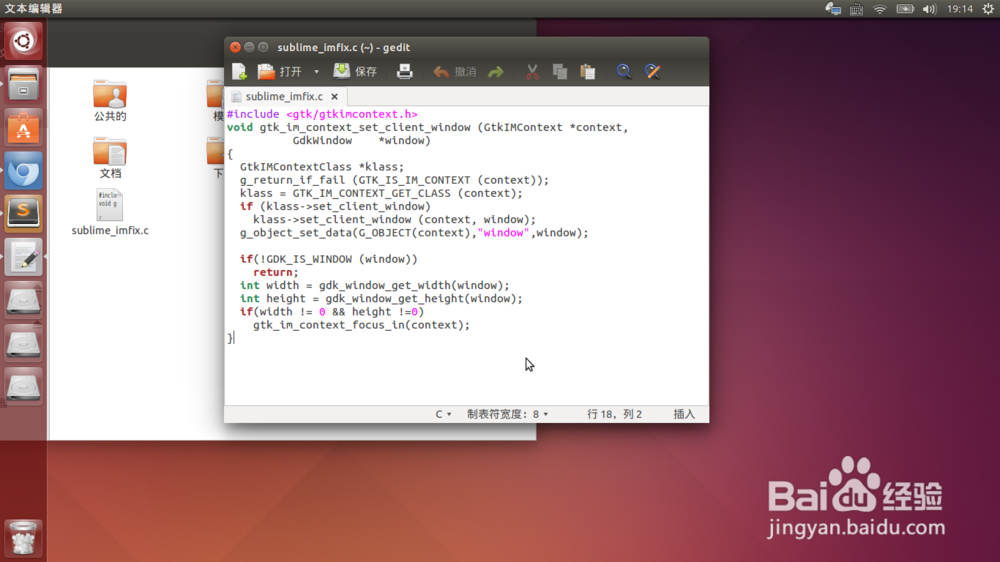The width and height of the screenshot is (1000, 562).
Task: Launch the Chromium browser
Action: 24,171
